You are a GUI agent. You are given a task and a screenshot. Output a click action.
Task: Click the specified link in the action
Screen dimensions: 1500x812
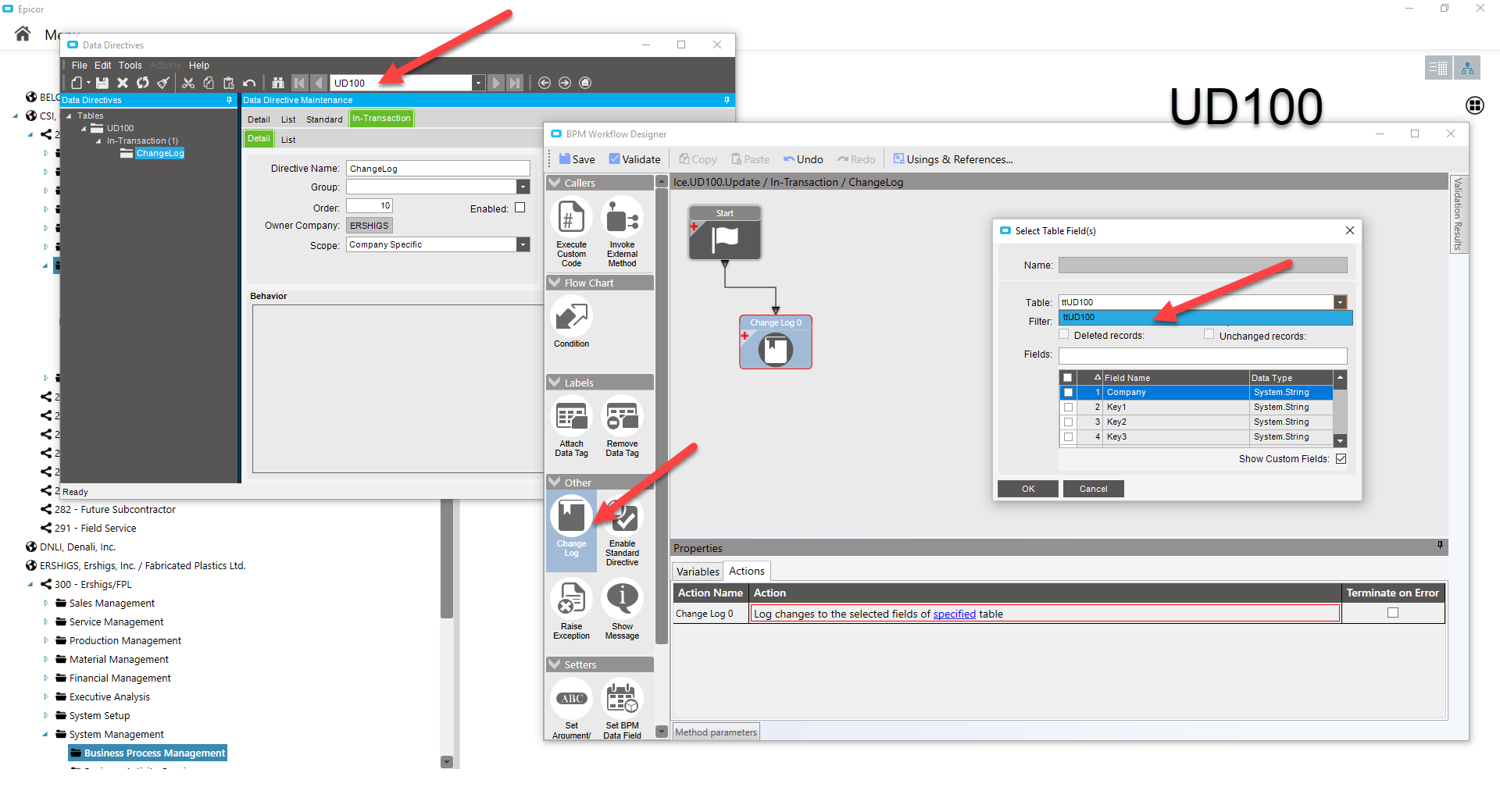click(955, 614)
